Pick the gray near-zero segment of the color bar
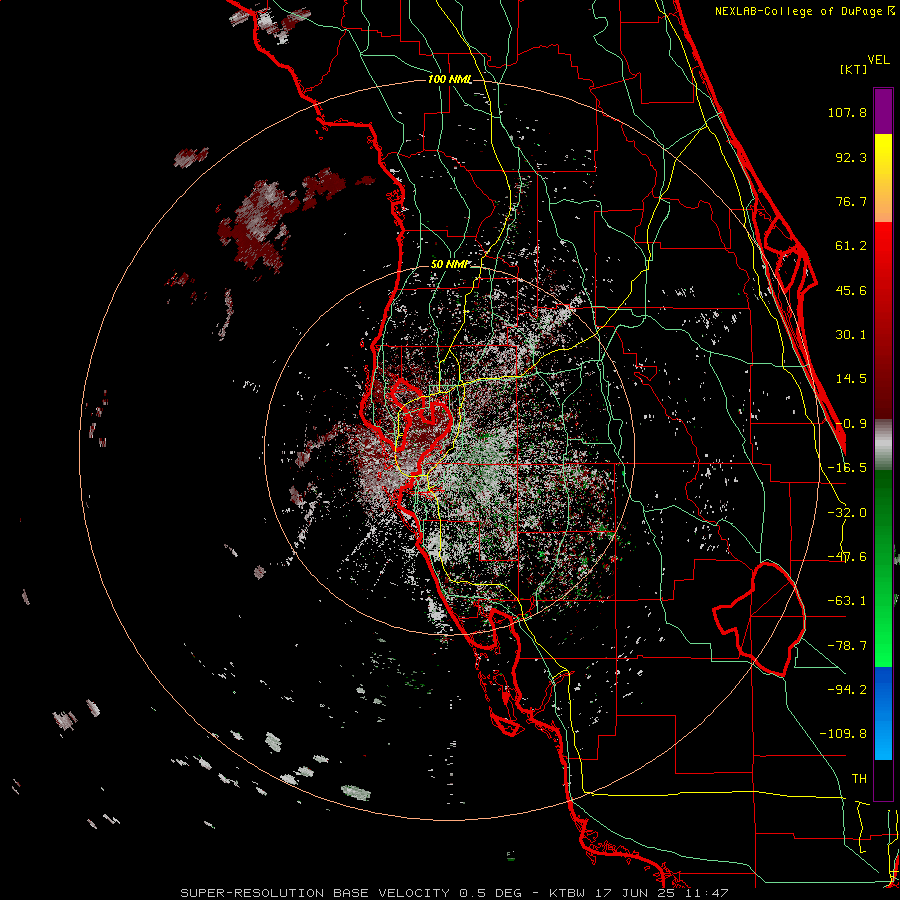This screenshot has width=900, height=900. click(883, 445)
